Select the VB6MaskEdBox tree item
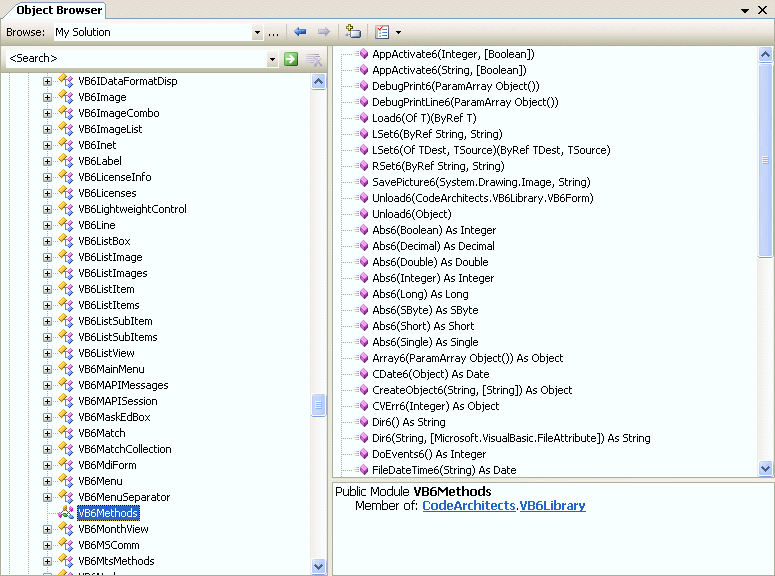This screenshot has width=775, height=576. click(x=114, y=417)
